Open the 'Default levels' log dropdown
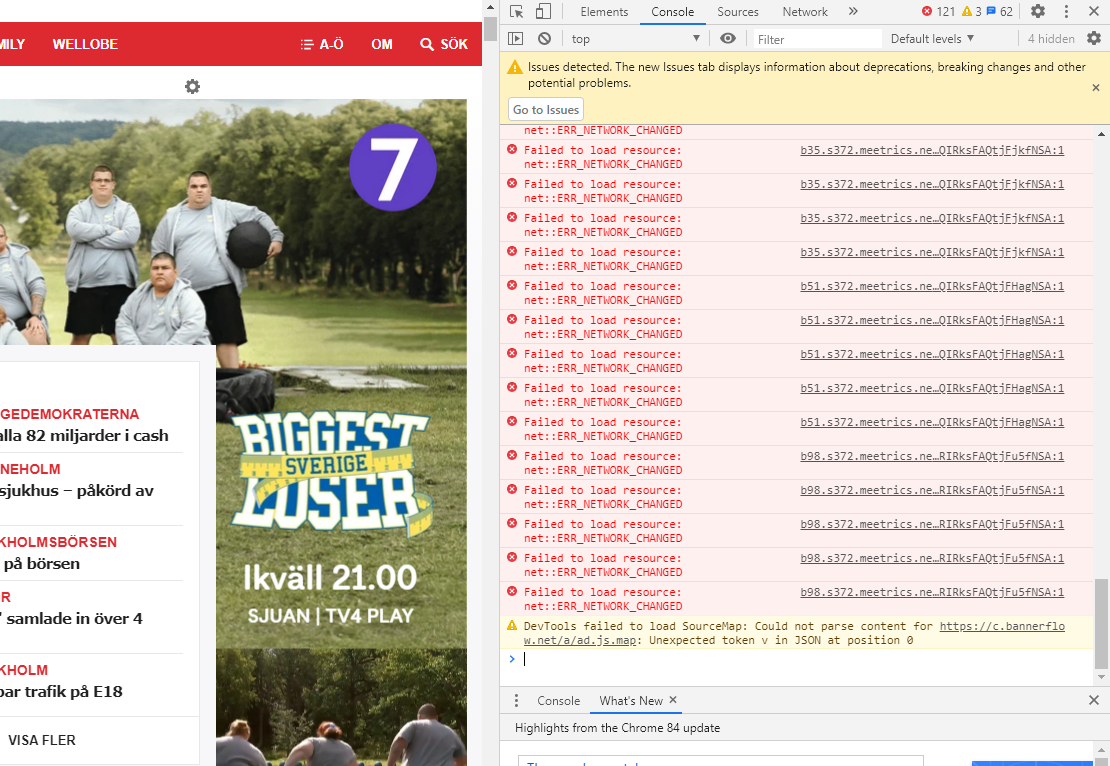1110x766 pixels. pos(932,39)
